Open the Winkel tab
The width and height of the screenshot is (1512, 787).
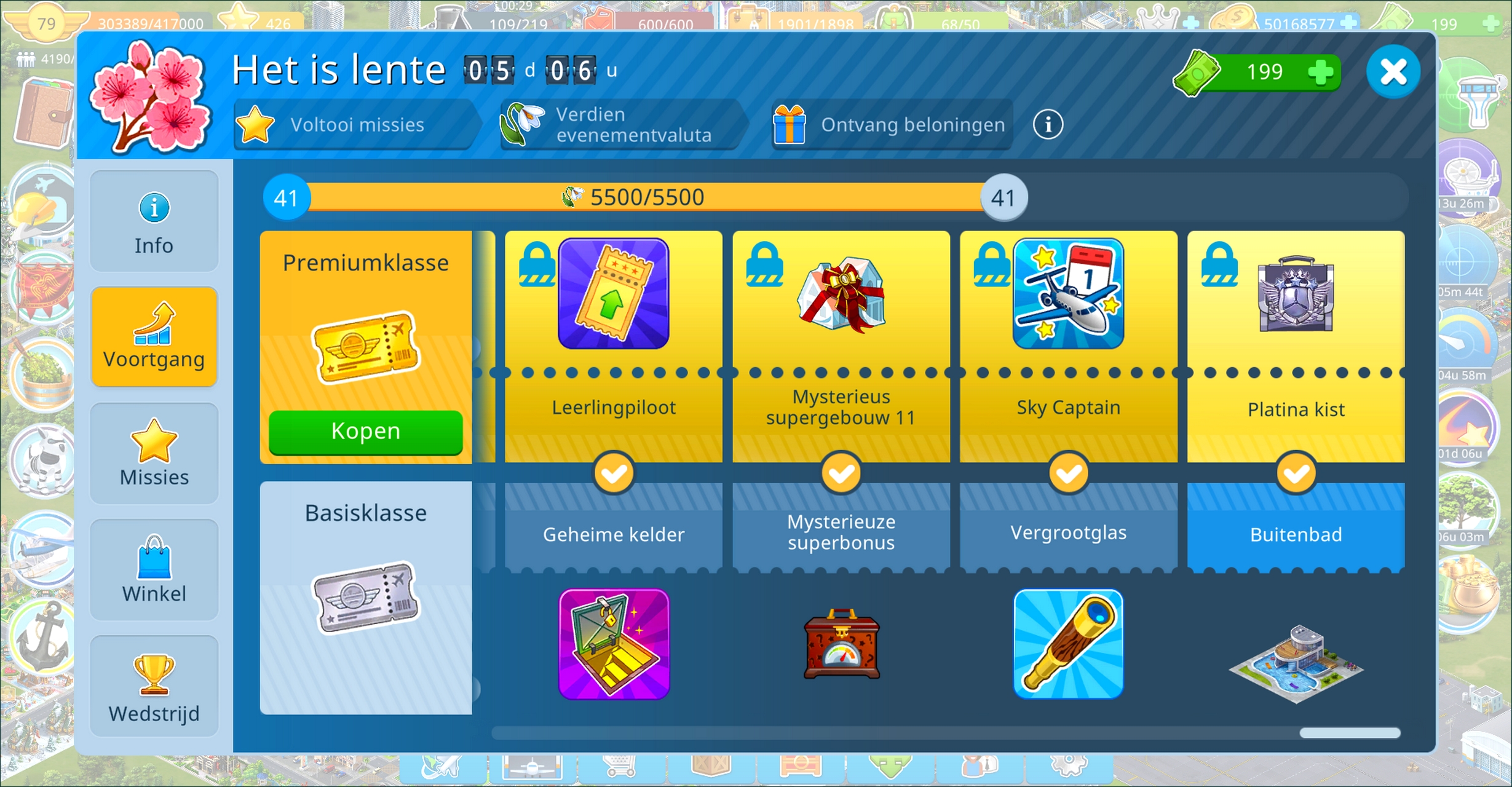tap(154, 569)
